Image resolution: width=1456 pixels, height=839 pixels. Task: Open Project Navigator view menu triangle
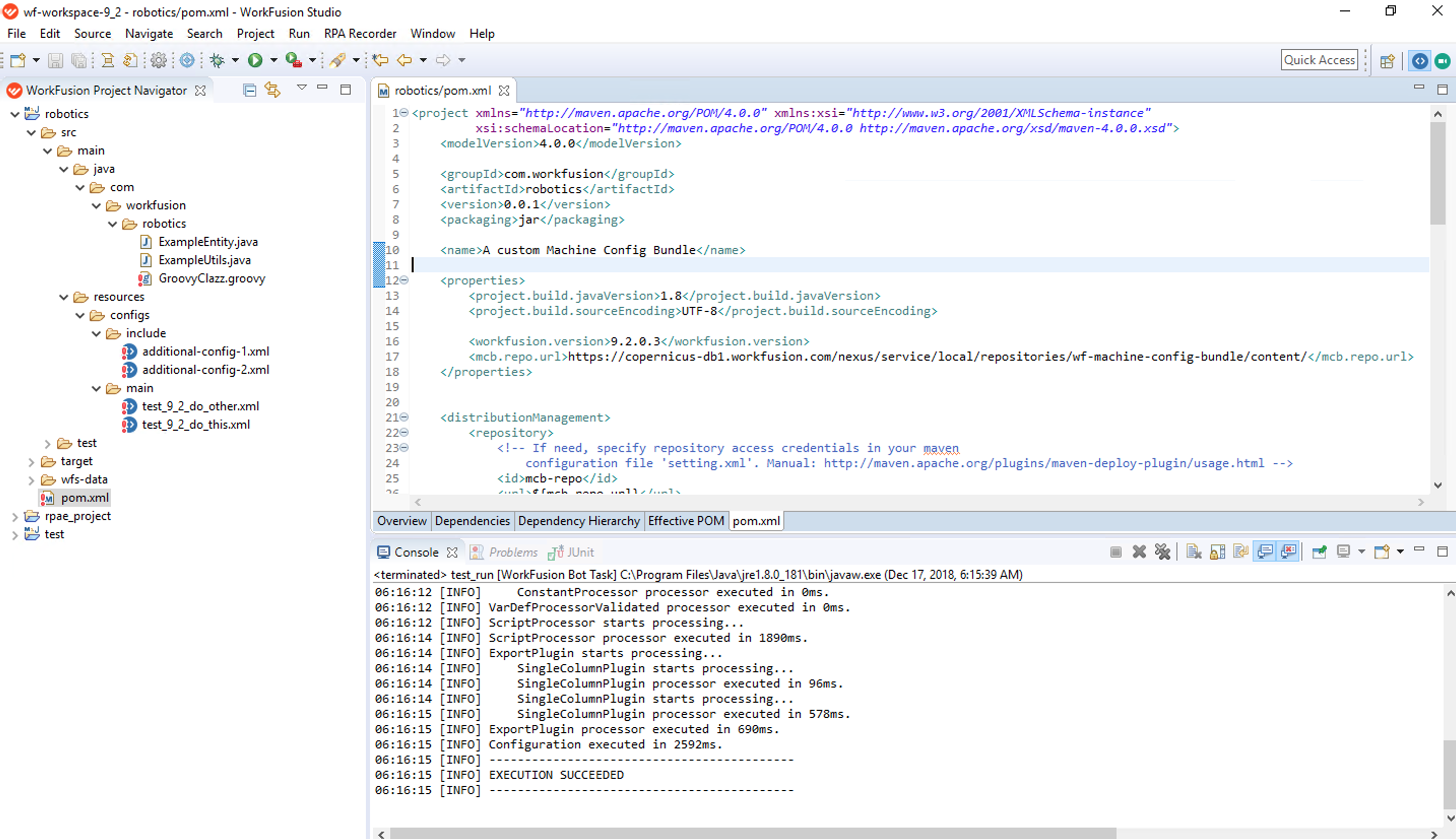[x=301, y=87]
